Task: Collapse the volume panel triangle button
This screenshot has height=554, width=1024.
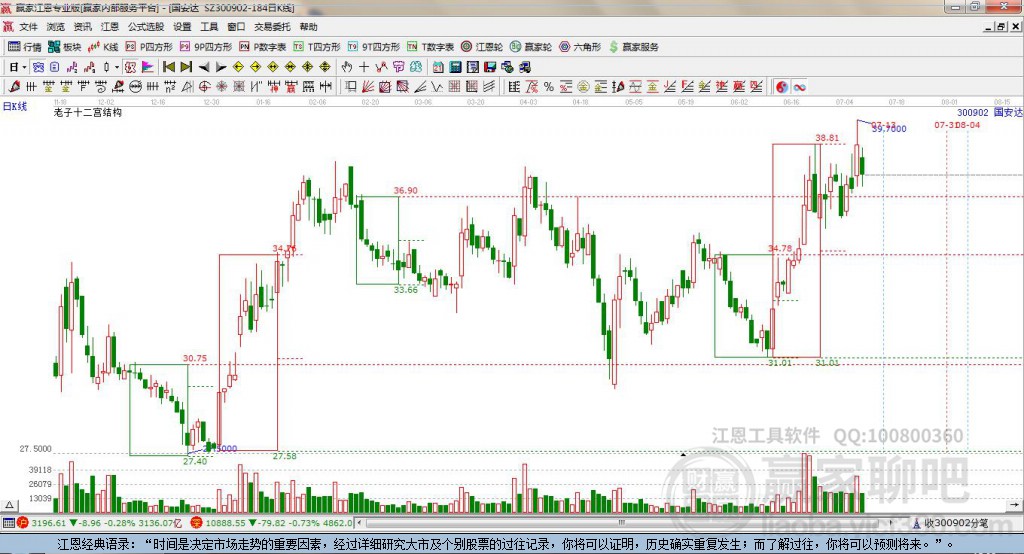Action: 9,505
